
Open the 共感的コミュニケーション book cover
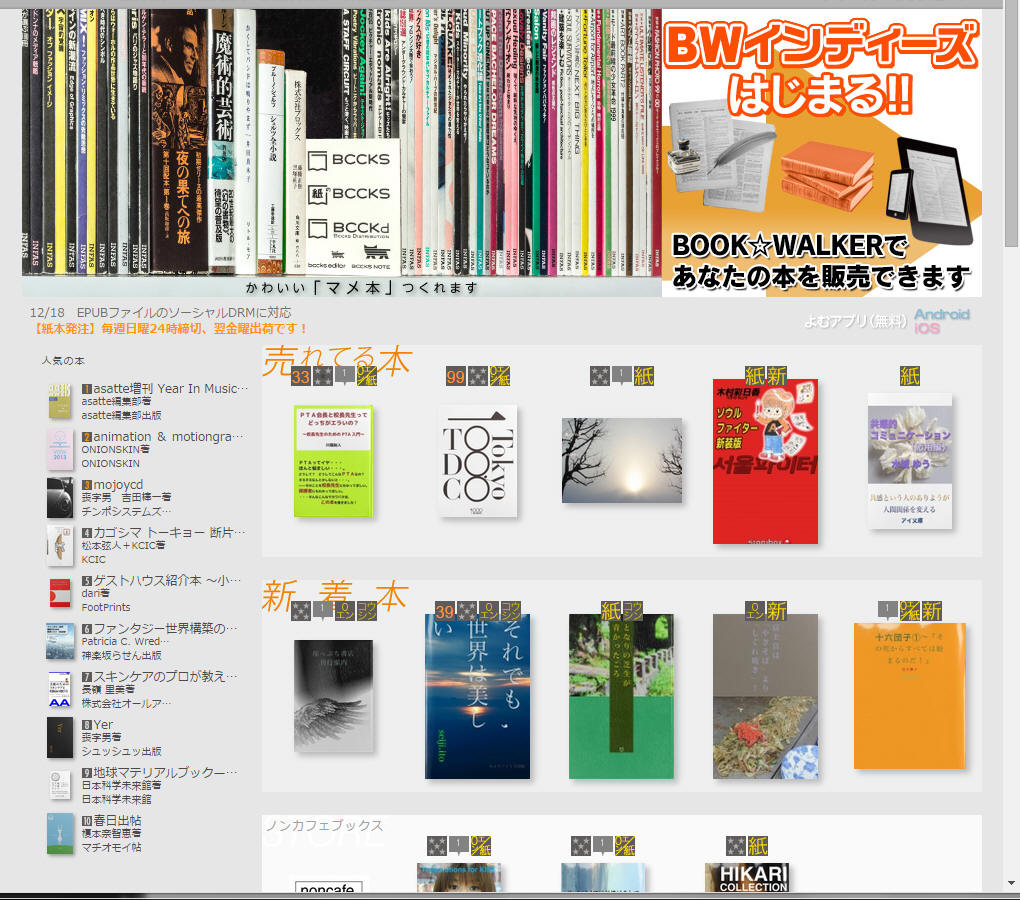tap(909, 461)
